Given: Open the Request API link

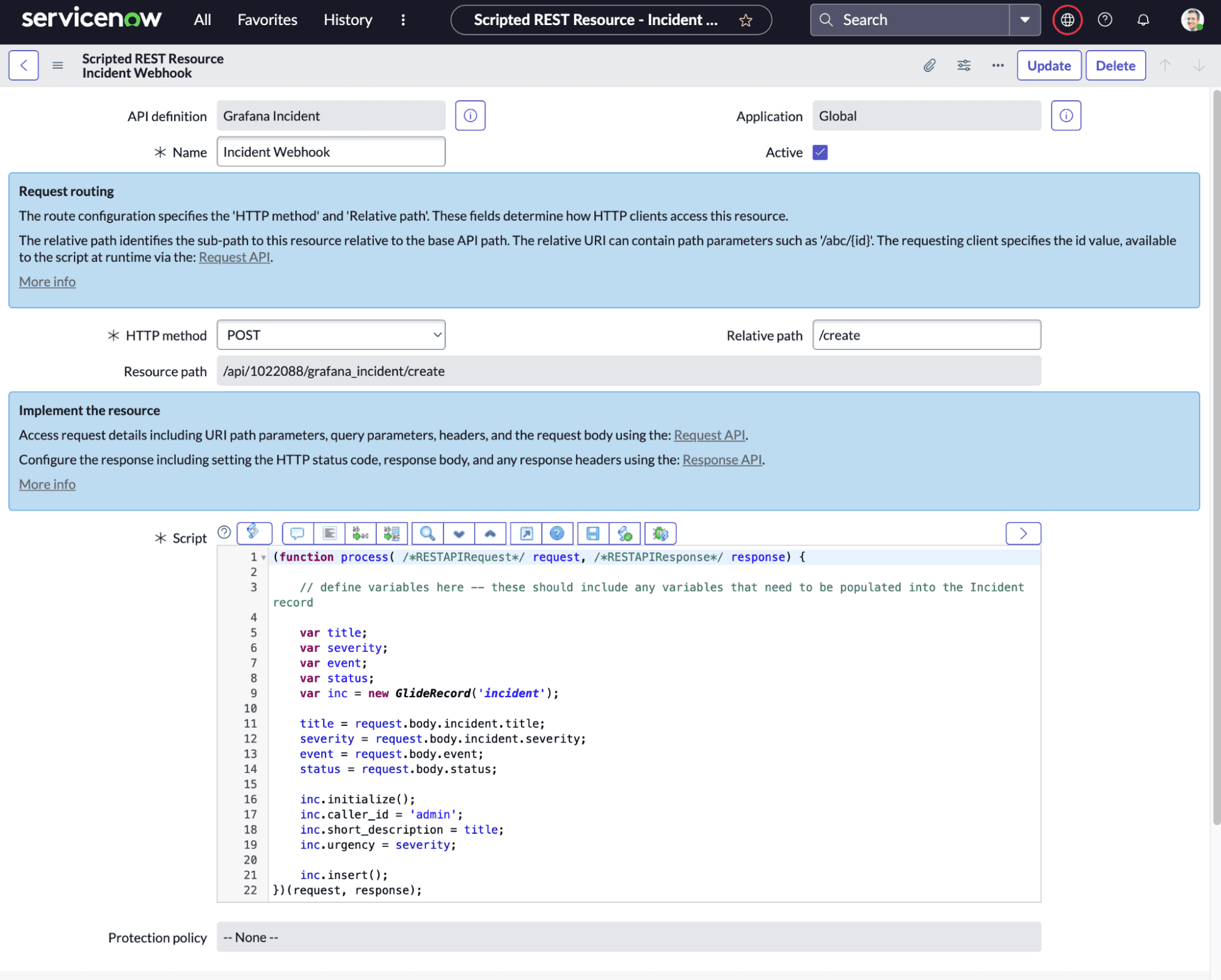Looking at the screenshot, I should pos(235,257).
